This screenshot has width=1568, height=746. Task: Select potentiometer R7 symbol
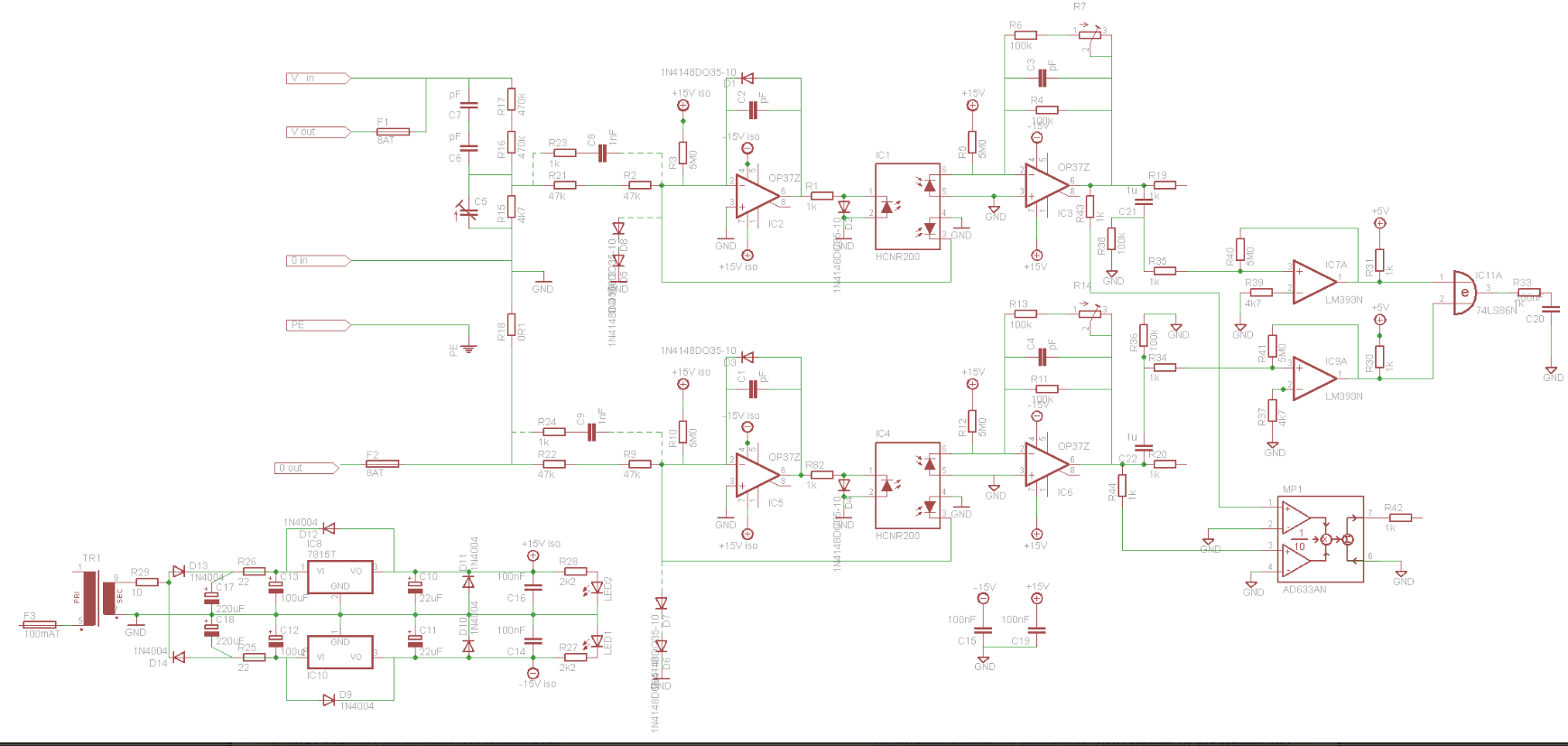(1090, 34)
